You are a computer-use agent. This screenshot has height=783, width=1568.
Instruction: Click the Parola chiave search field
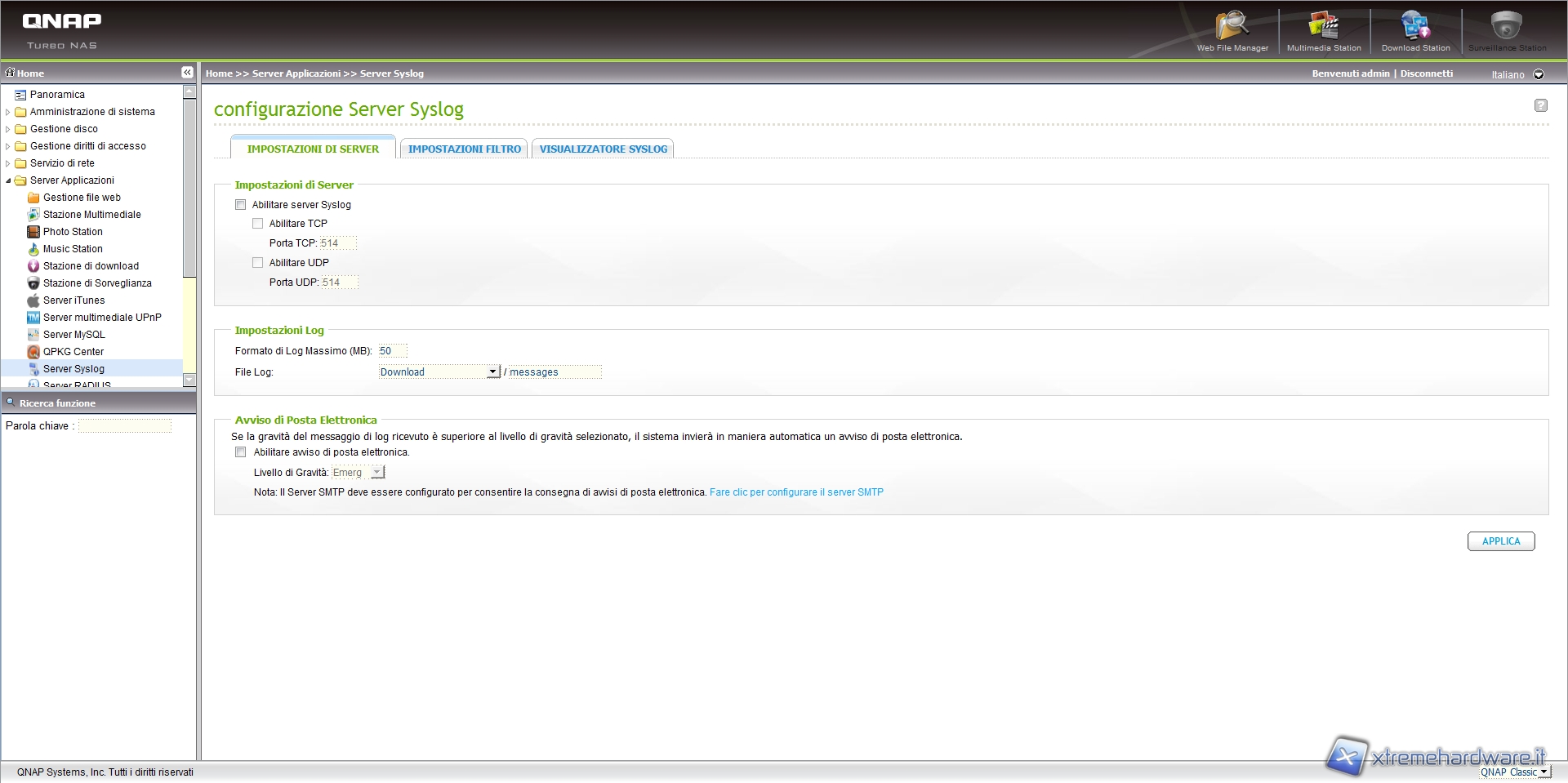pos(125,426)
